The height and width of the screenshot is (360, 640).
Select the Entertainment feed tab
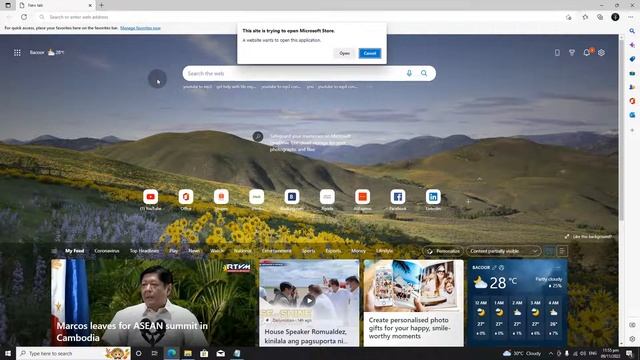coord(276,251)
